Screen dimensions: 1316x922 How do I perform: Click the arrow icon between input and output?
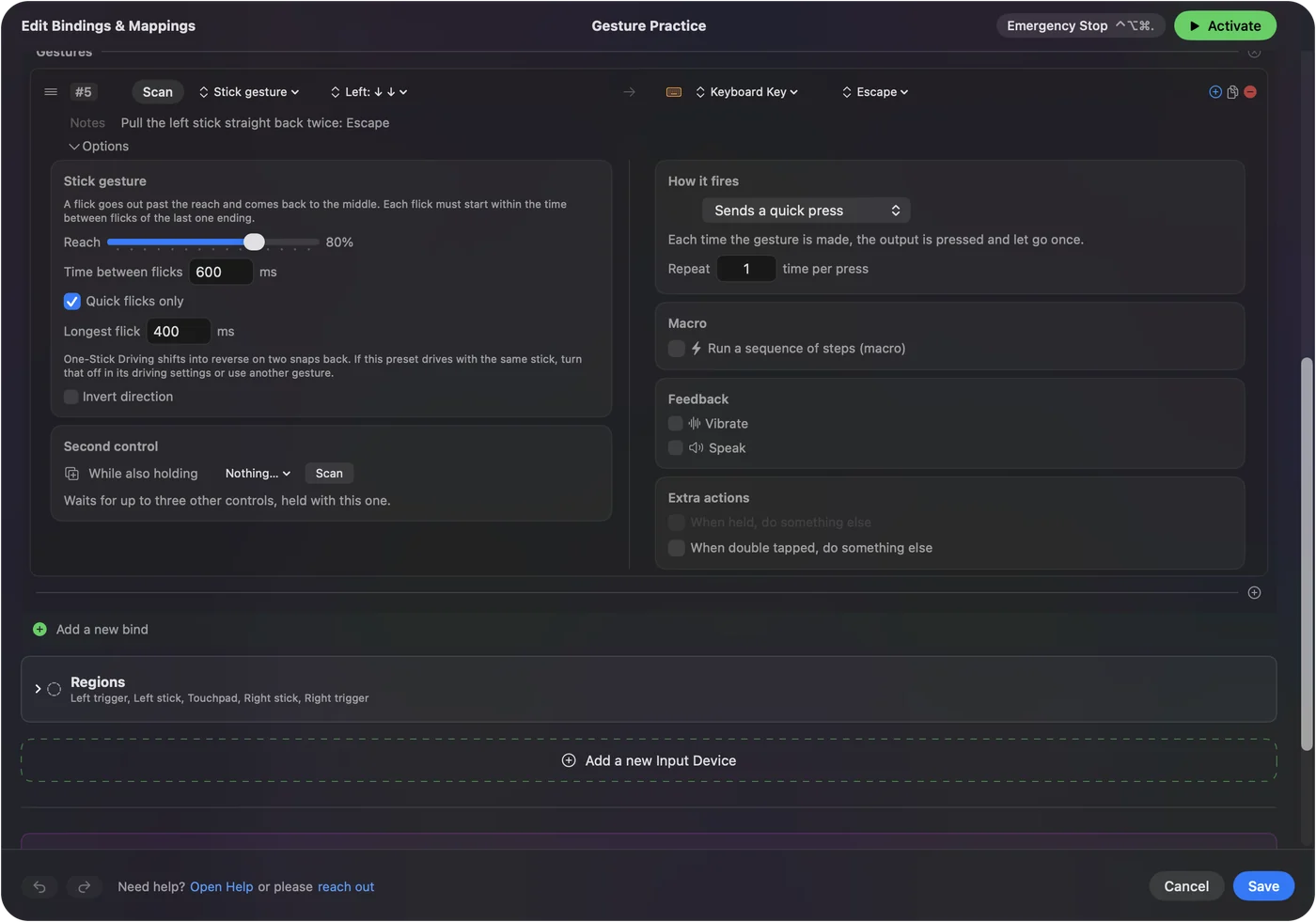[x=629, y=92]
